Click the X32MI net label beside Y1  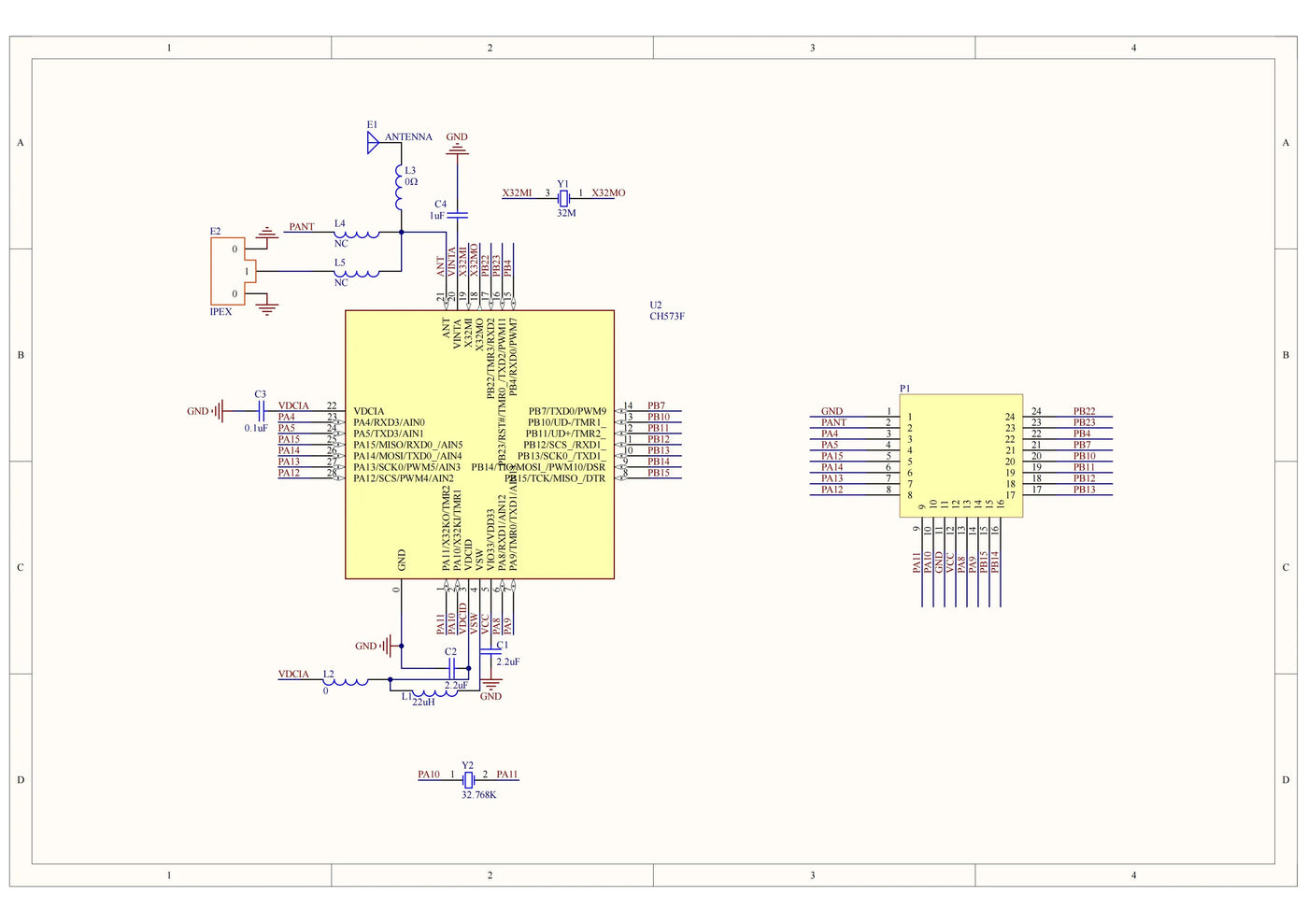click(517, 193)
